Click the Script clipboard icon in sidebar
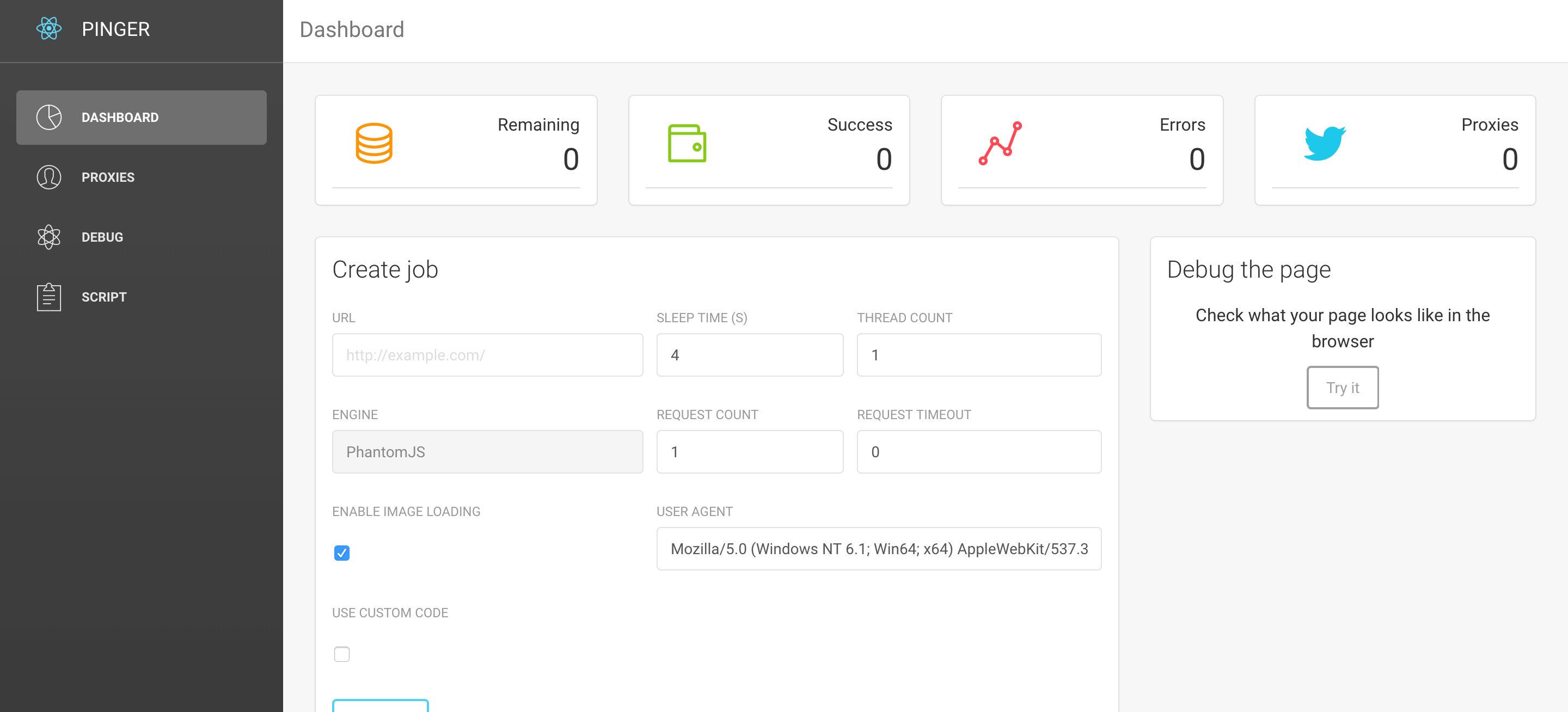This screenshot has height=712, width=1568. click(x=48, y=297)
